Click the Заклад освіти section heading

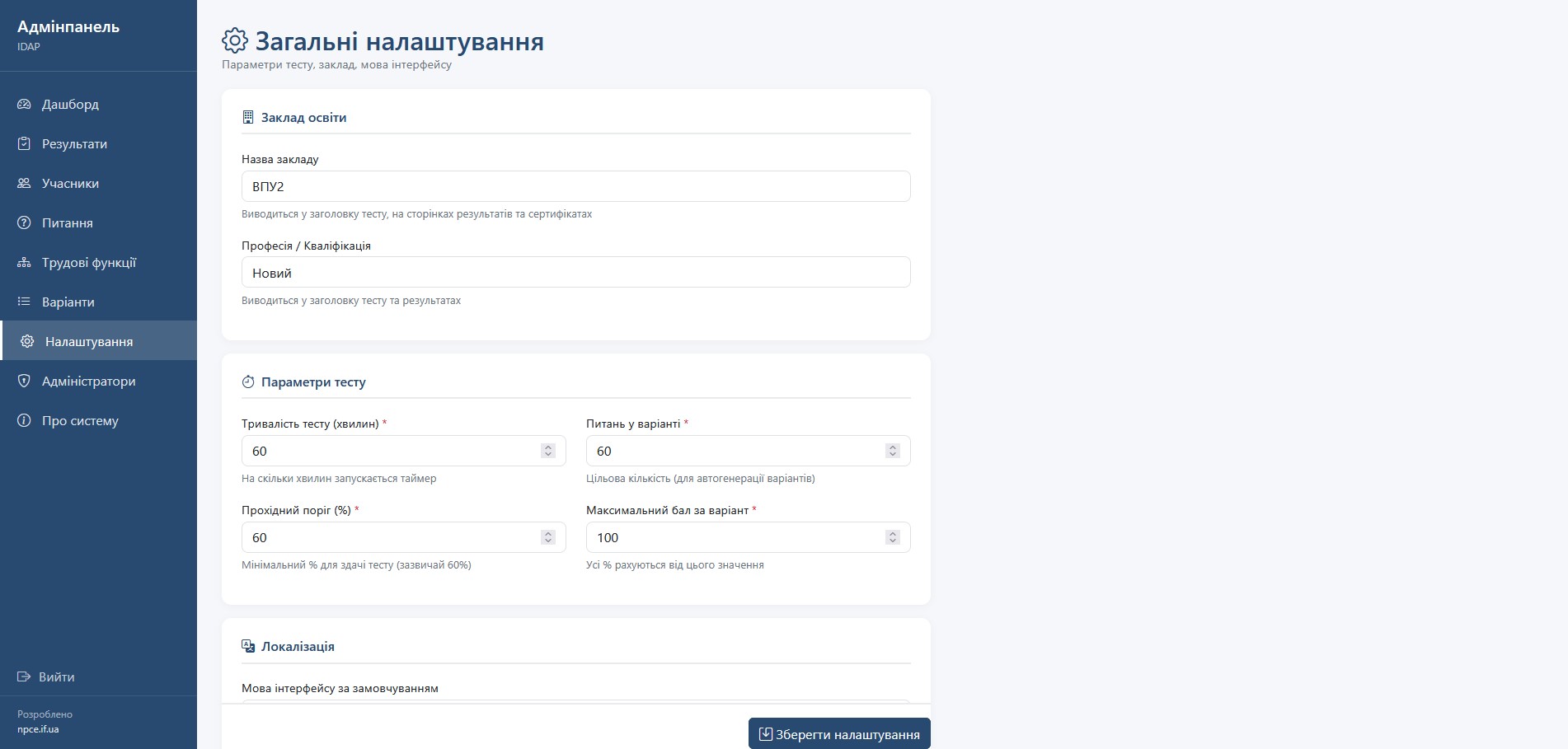coord(303,118)
